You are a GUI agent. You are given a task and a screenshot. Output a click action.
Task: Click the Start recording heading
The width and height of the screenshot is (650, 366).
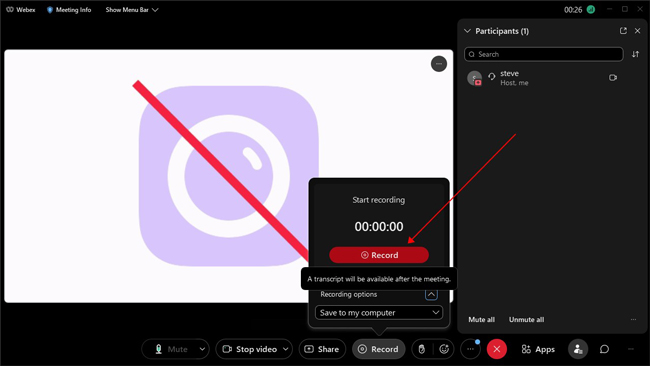click(x=378, y=200)
